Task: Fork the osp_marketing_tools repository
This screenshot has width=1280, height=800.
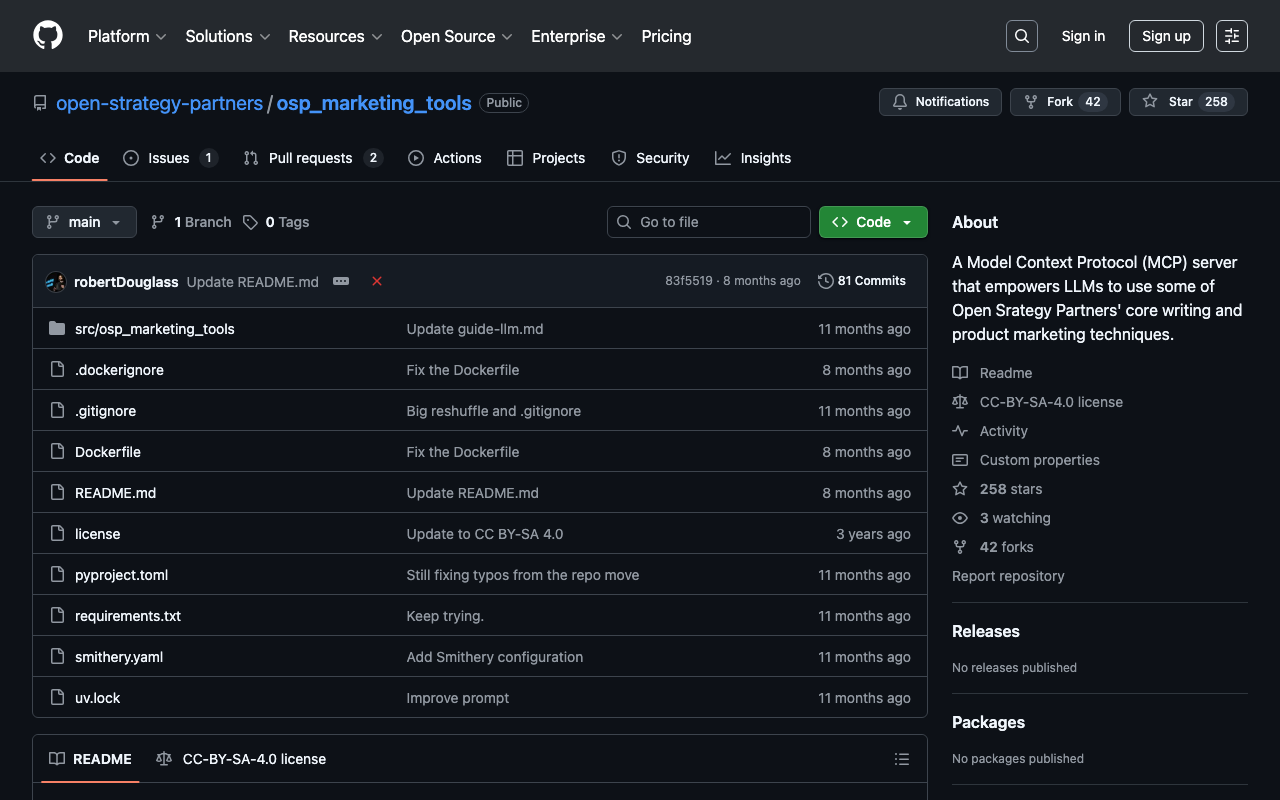Action: [x=1059, y=102]
